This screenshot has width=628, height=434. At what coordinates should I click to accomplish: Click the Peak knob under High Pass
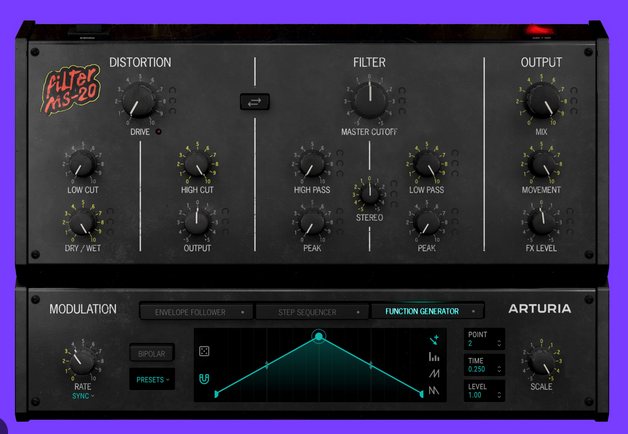(312, 222)
